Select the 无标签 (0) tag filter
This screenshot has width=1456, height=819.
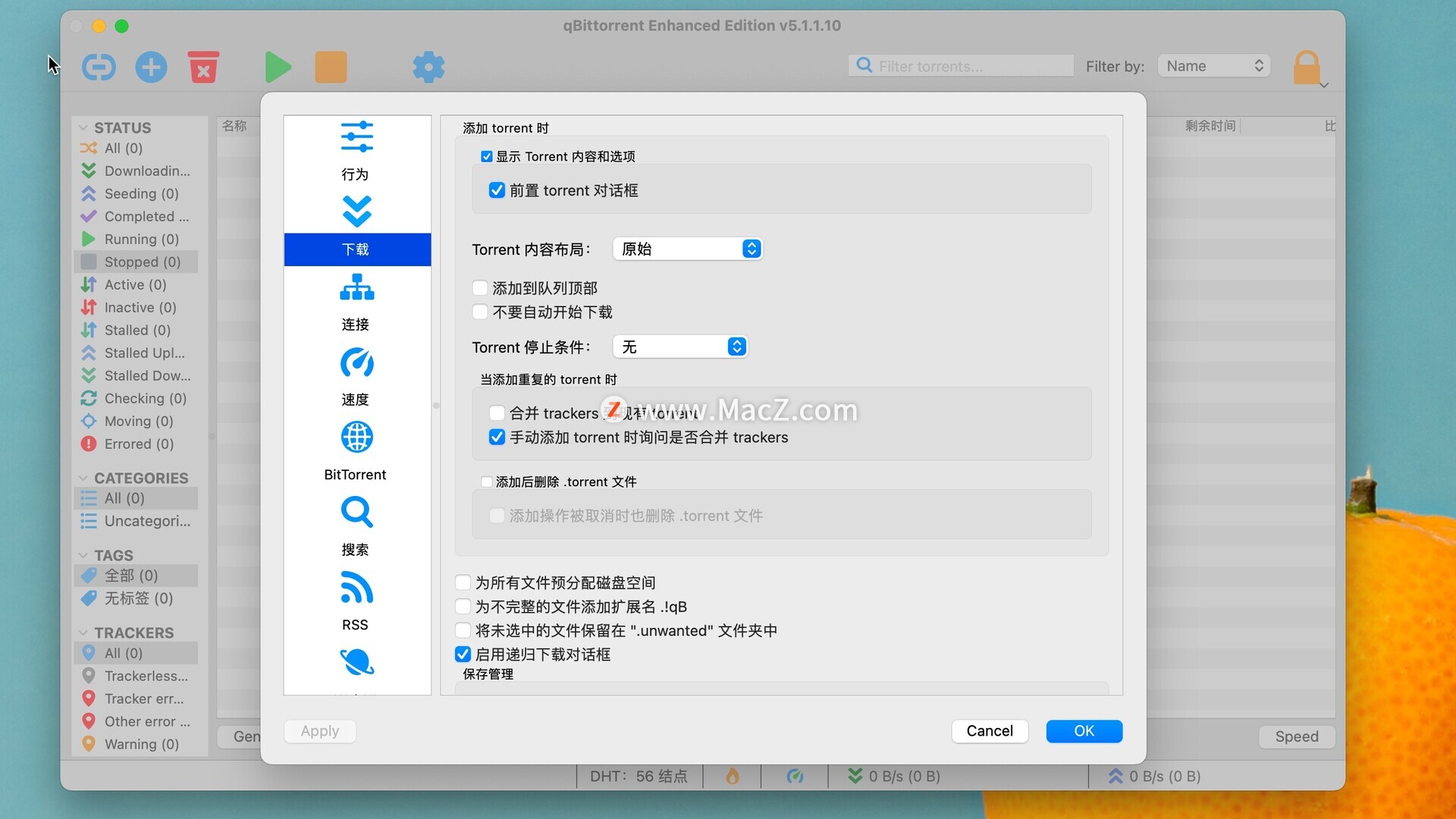pos(136,598)
